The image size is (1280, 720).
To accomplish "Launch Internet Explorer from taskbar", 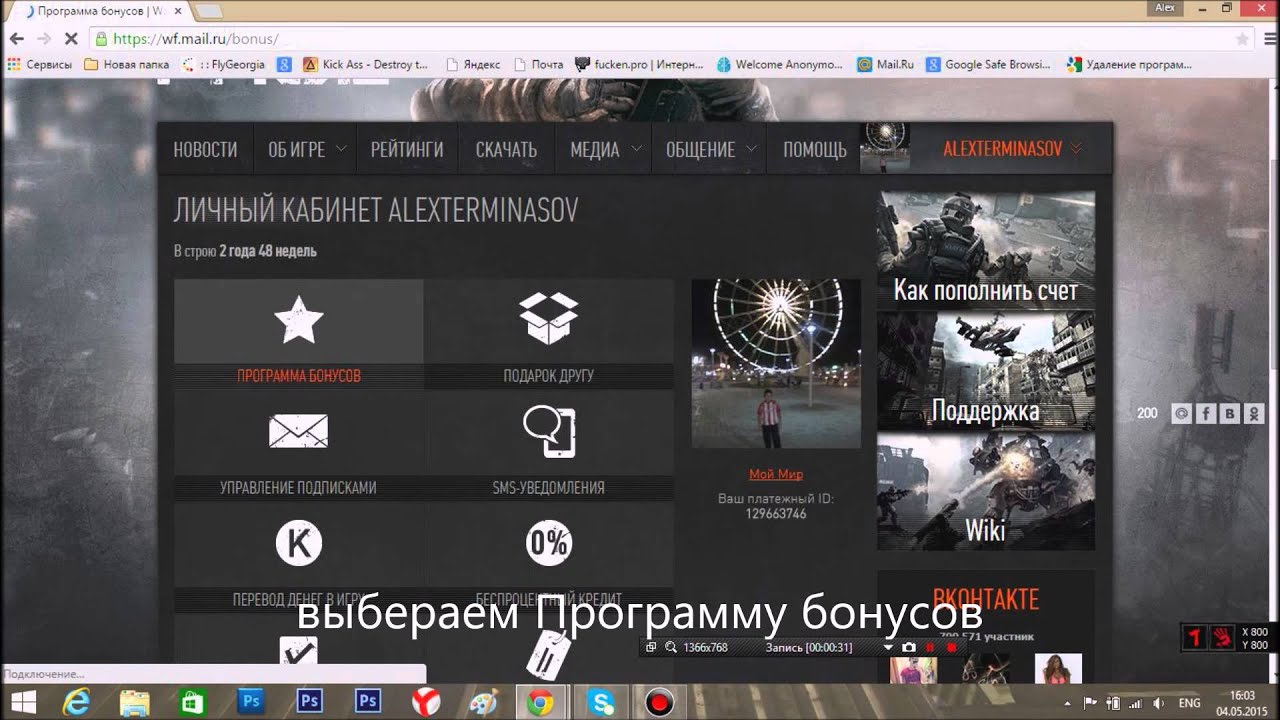I will pyautogui.click(x=76, y=702).
